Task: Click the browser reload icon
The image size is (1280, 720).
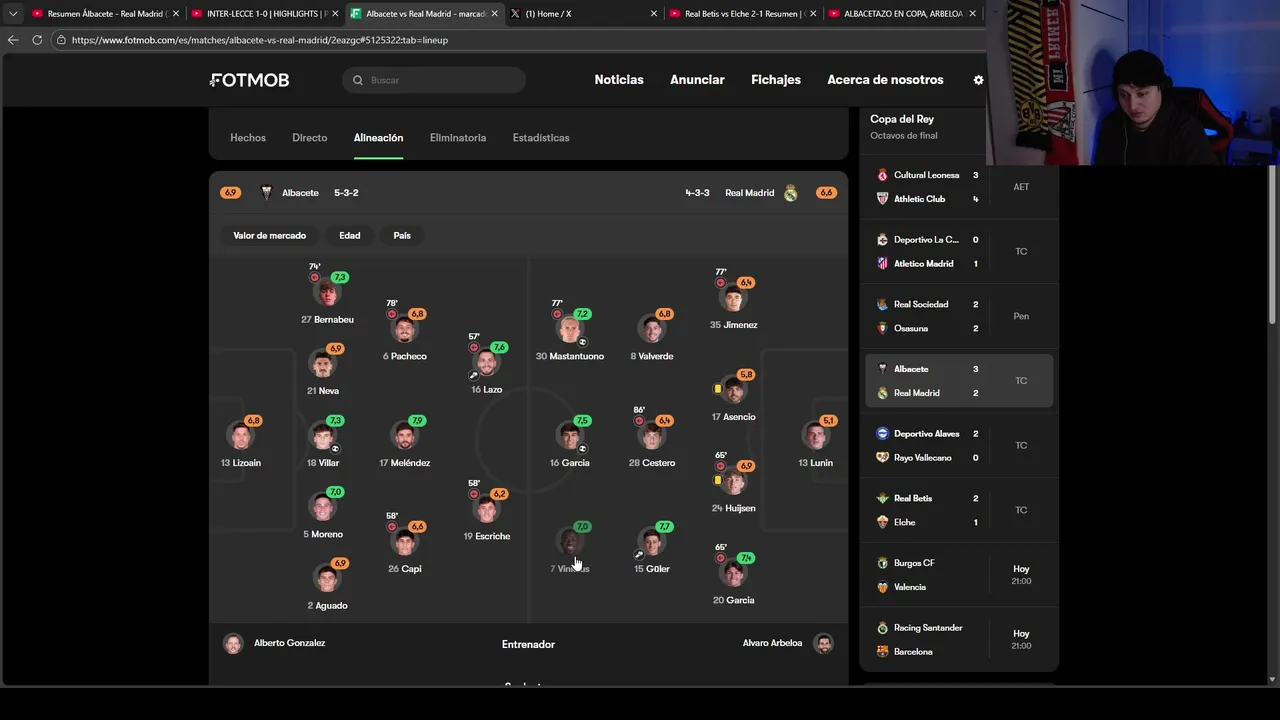Action: point(37,40)
